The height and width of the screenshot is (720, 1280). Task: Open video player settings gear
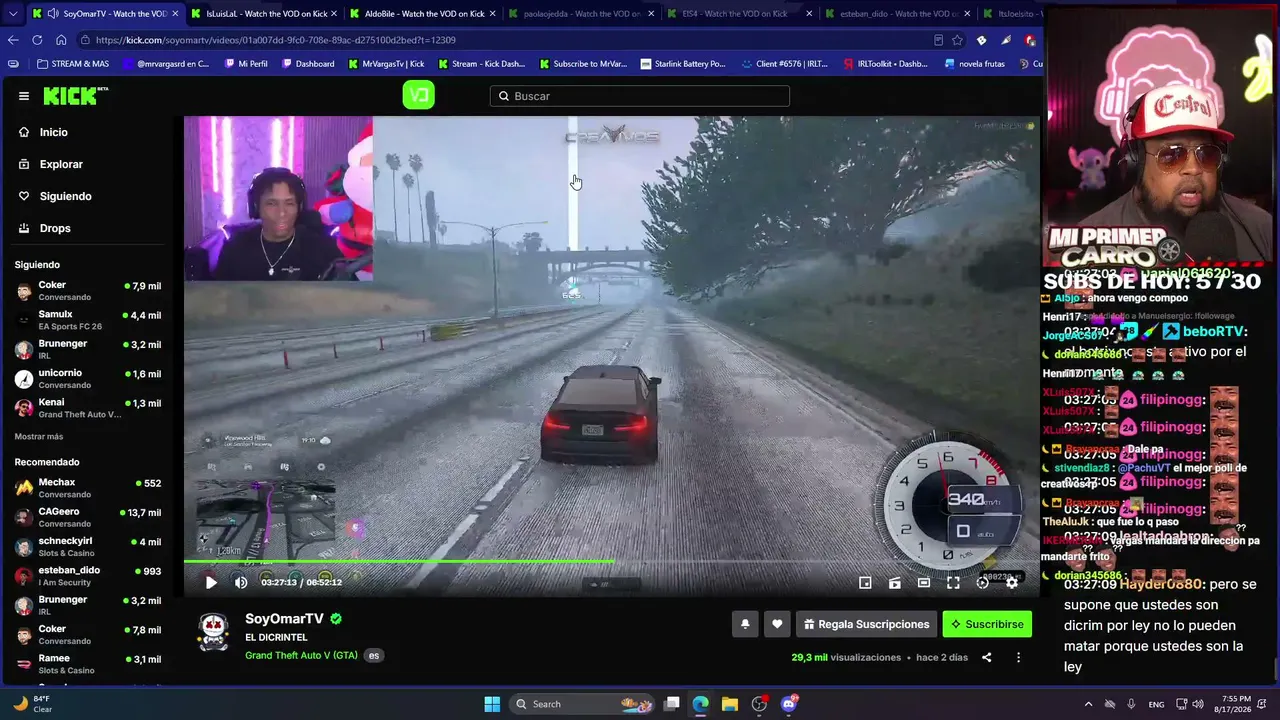pyautogui.click(x=1012, y=582)
